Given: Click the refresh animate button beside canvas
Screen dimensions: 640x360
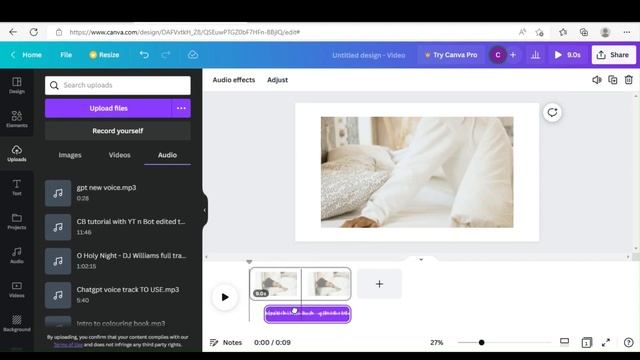Looking at the screenshot, I should point(552,112).
